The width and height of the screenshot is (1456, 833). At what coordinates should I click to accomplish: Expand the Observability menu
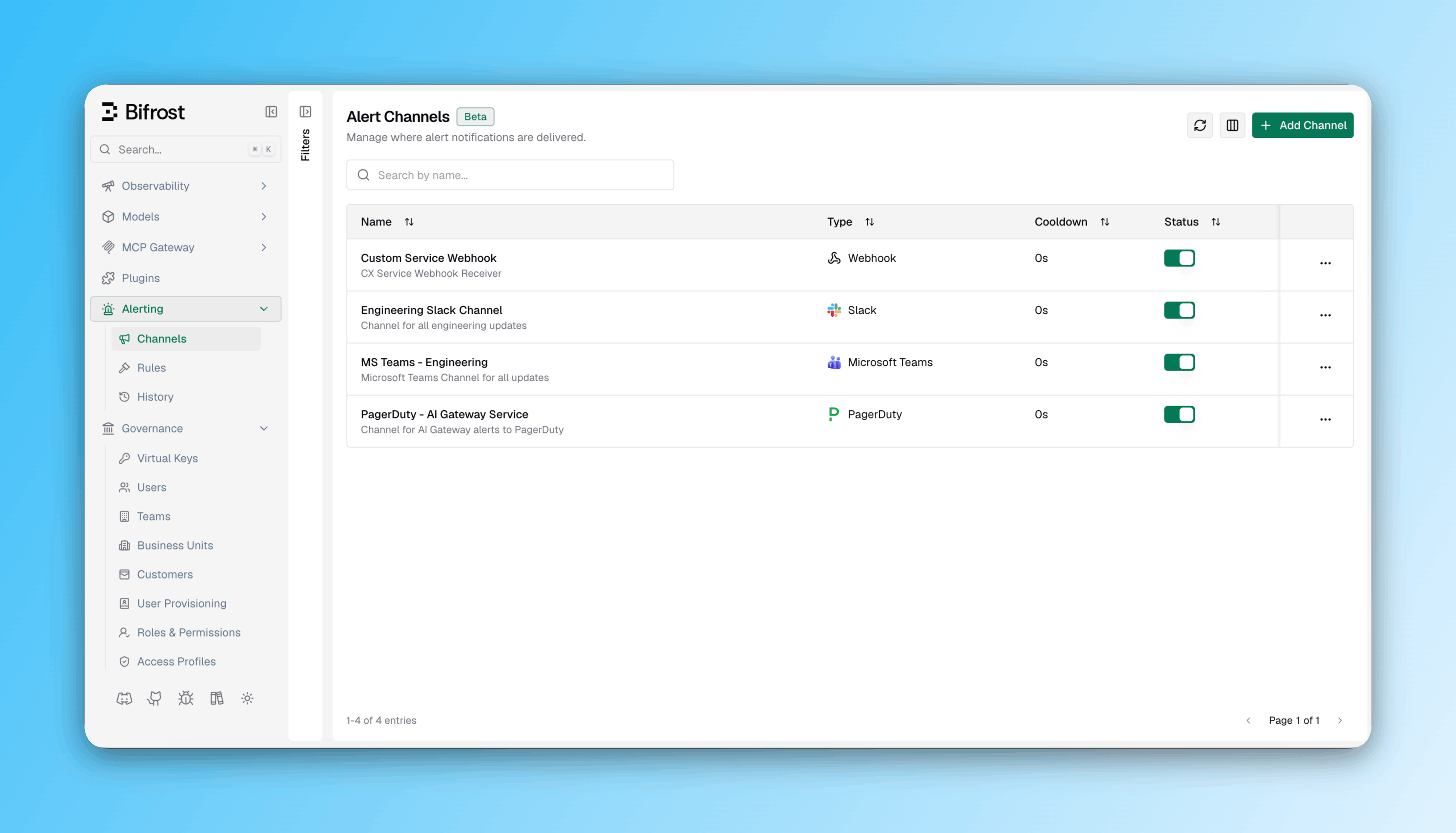click(186, 186)
